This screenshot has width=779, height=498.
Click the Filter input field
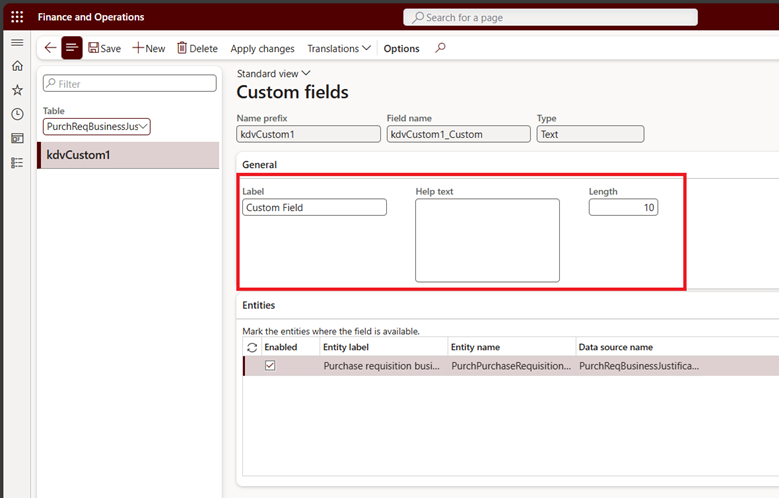click(130, 83)
